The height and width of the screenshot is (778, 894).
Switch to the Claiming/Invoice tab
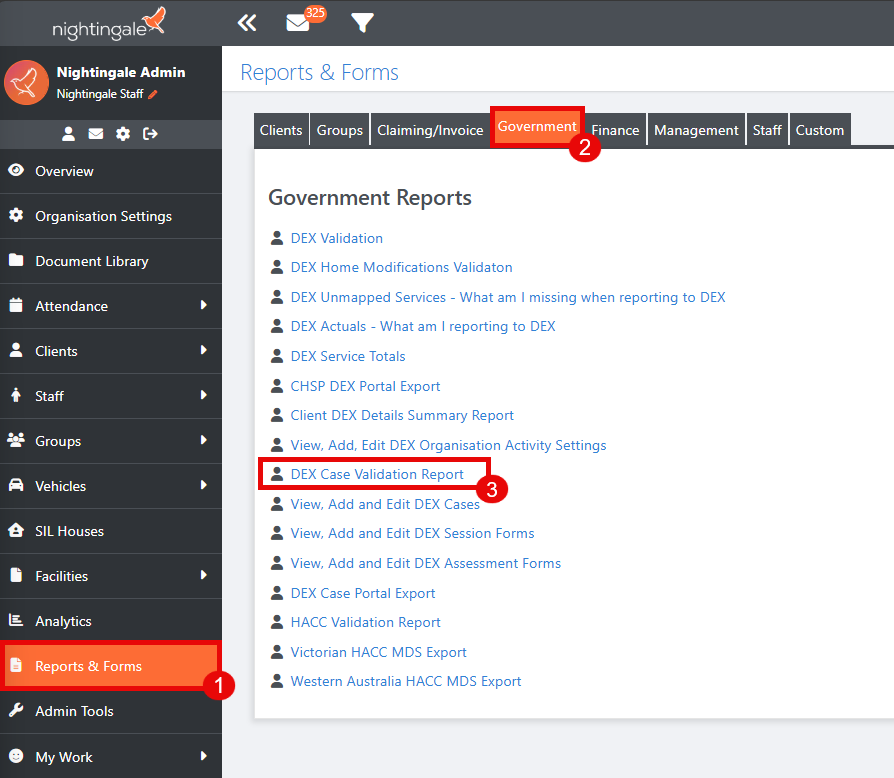(430, 130)
